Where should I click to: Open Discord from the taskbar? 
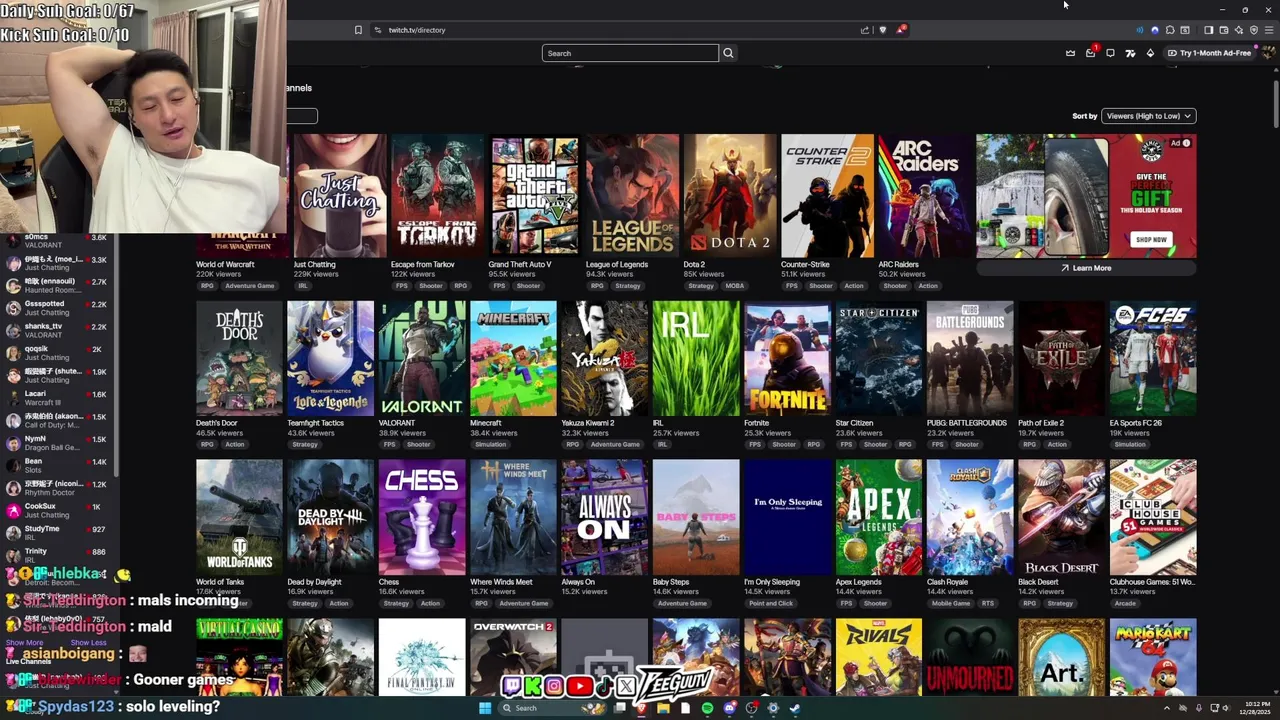click(x=730, y=708)
